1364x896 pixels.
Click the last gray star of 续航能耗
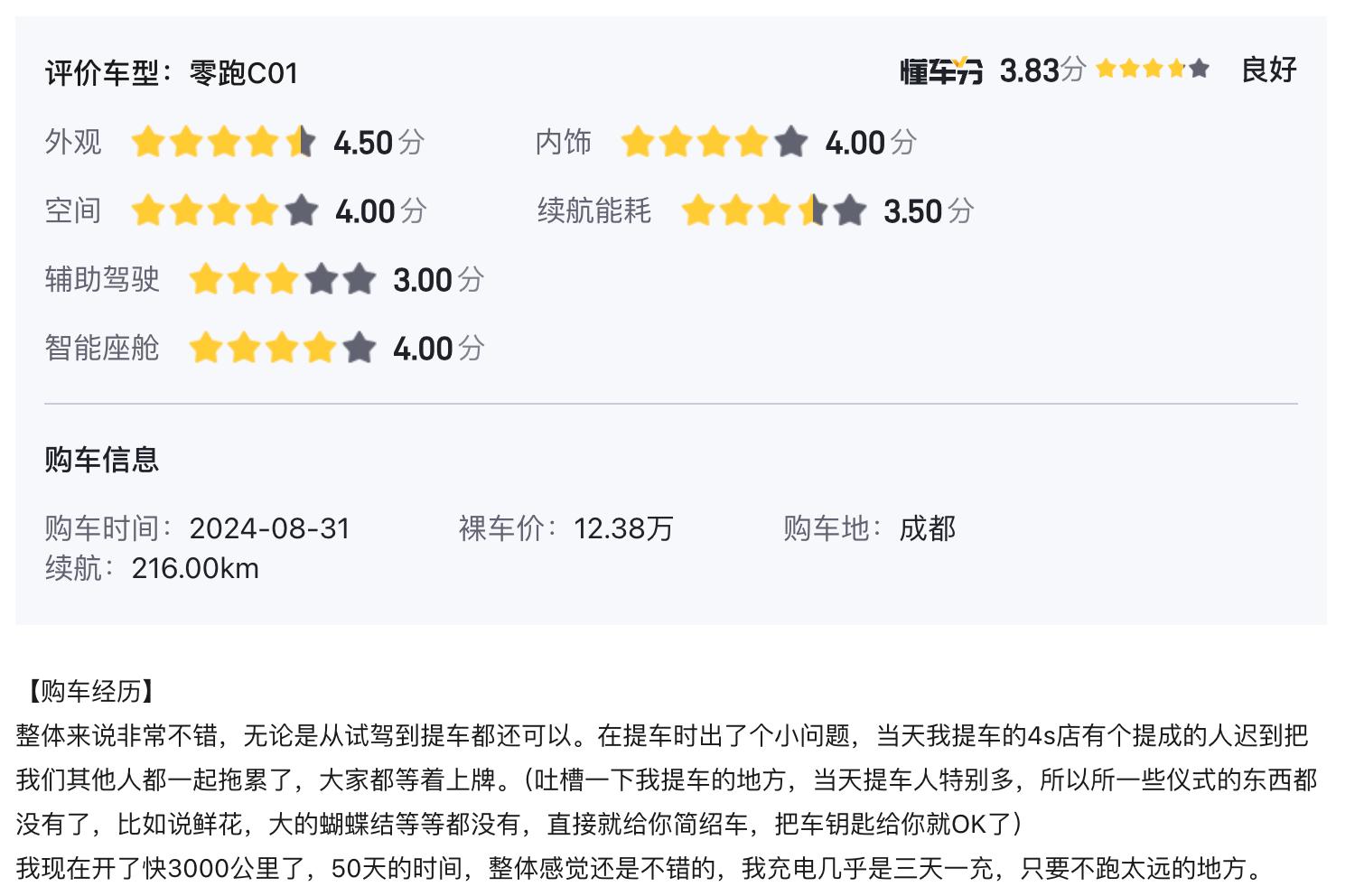[850, 210]
